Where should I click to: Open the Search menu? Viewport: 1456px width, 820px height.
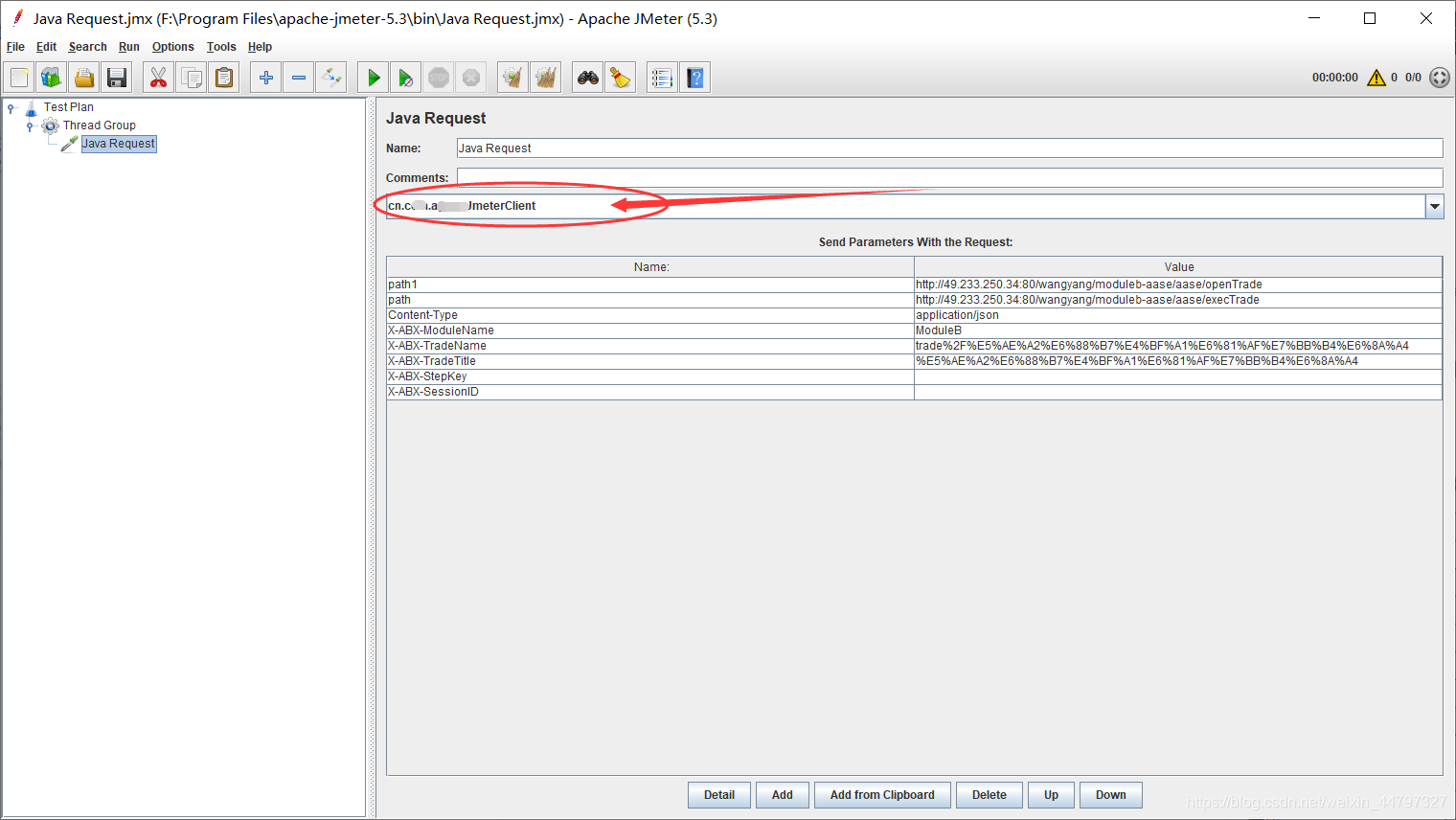point(87,47)
